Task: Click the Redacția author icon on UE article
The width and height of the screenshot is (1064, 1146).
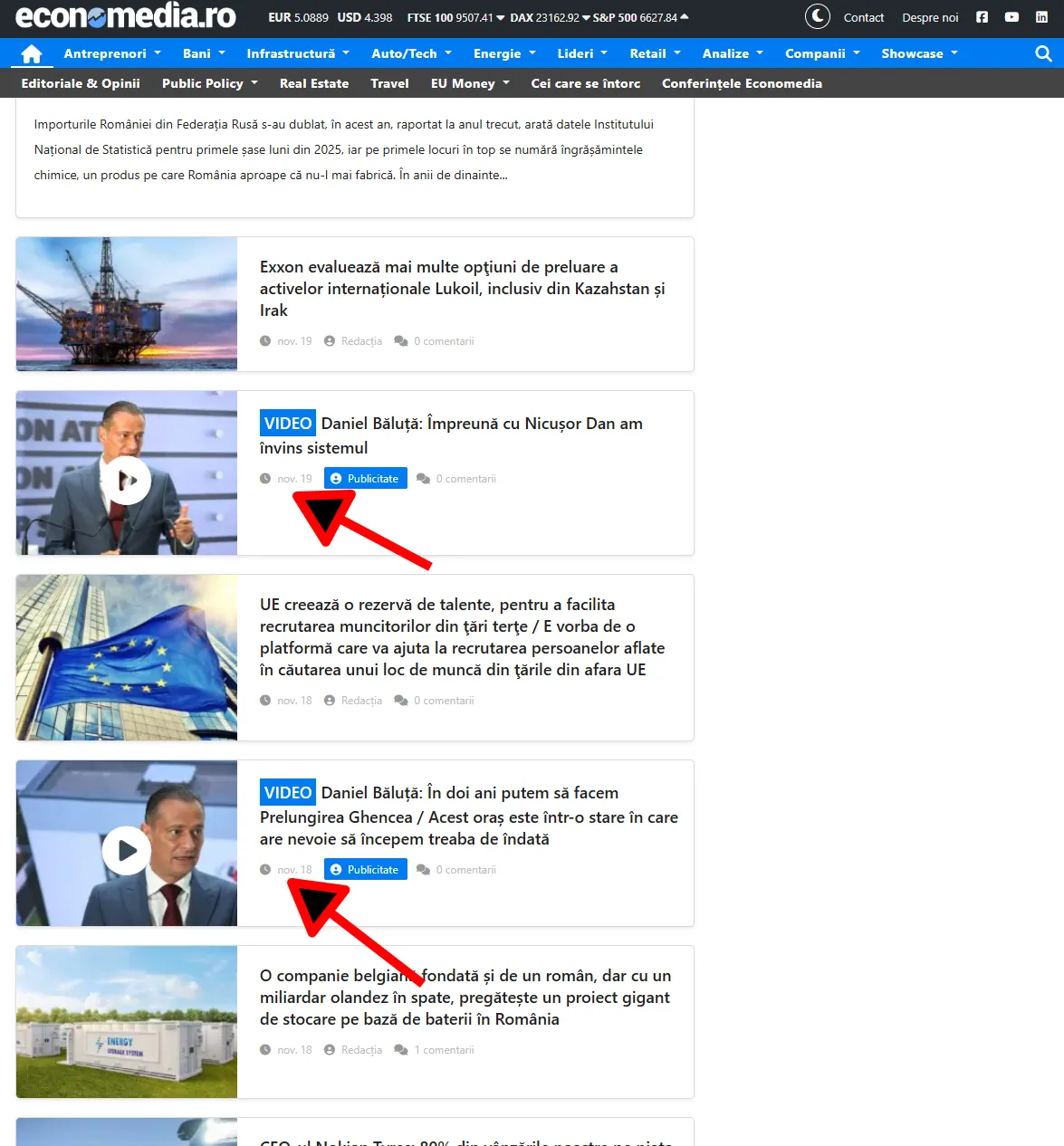Action: 330,701
